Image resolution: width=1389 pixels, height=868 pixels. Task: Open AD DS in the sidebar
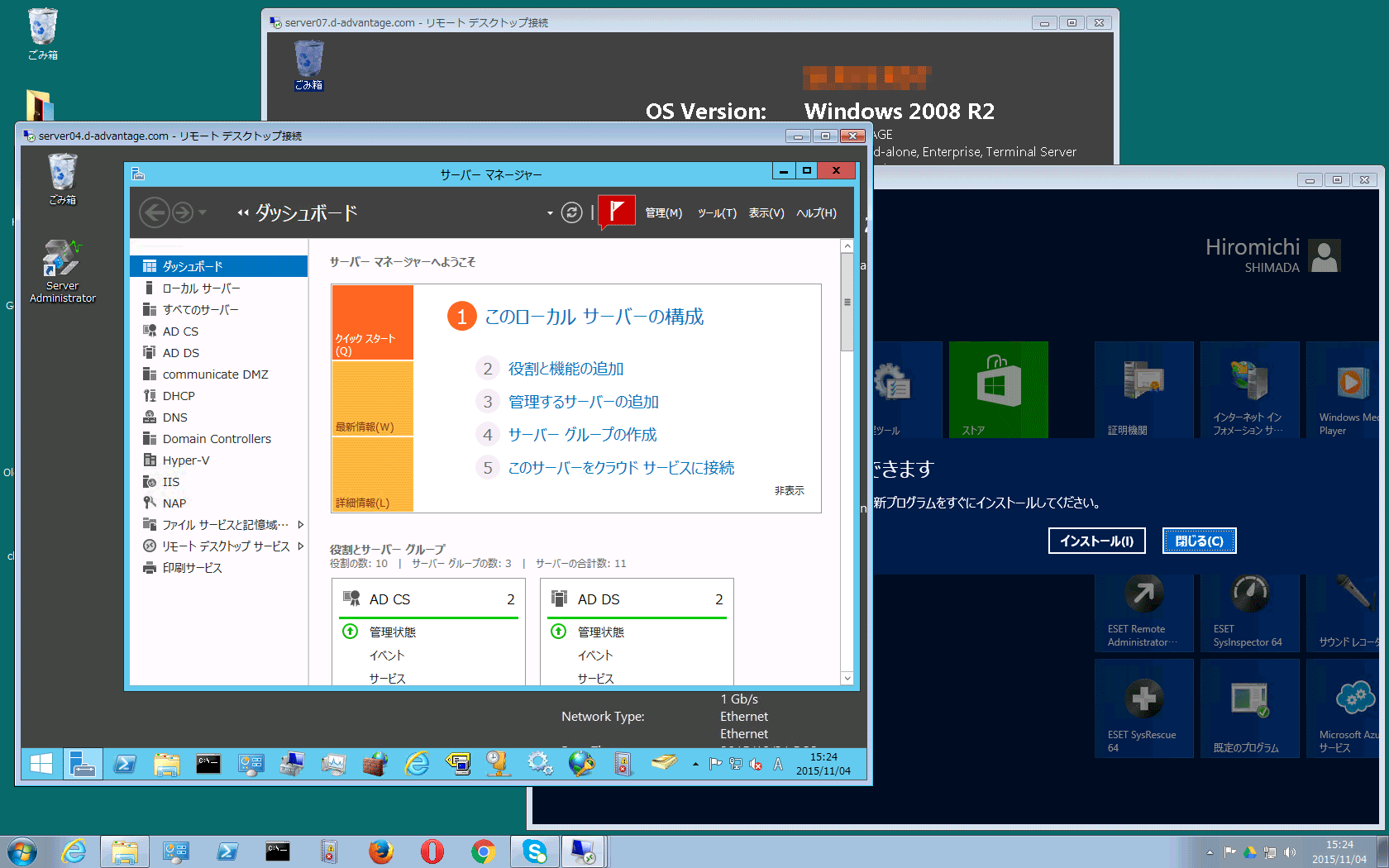[x=218, y=352]
